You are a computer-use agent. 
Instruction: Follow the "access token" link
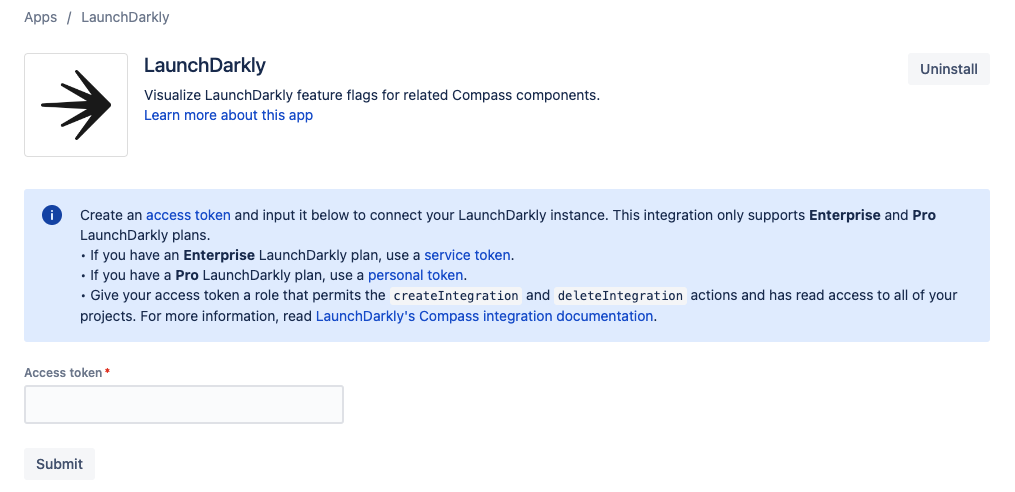pyautogui.click(x=188, y=215)
